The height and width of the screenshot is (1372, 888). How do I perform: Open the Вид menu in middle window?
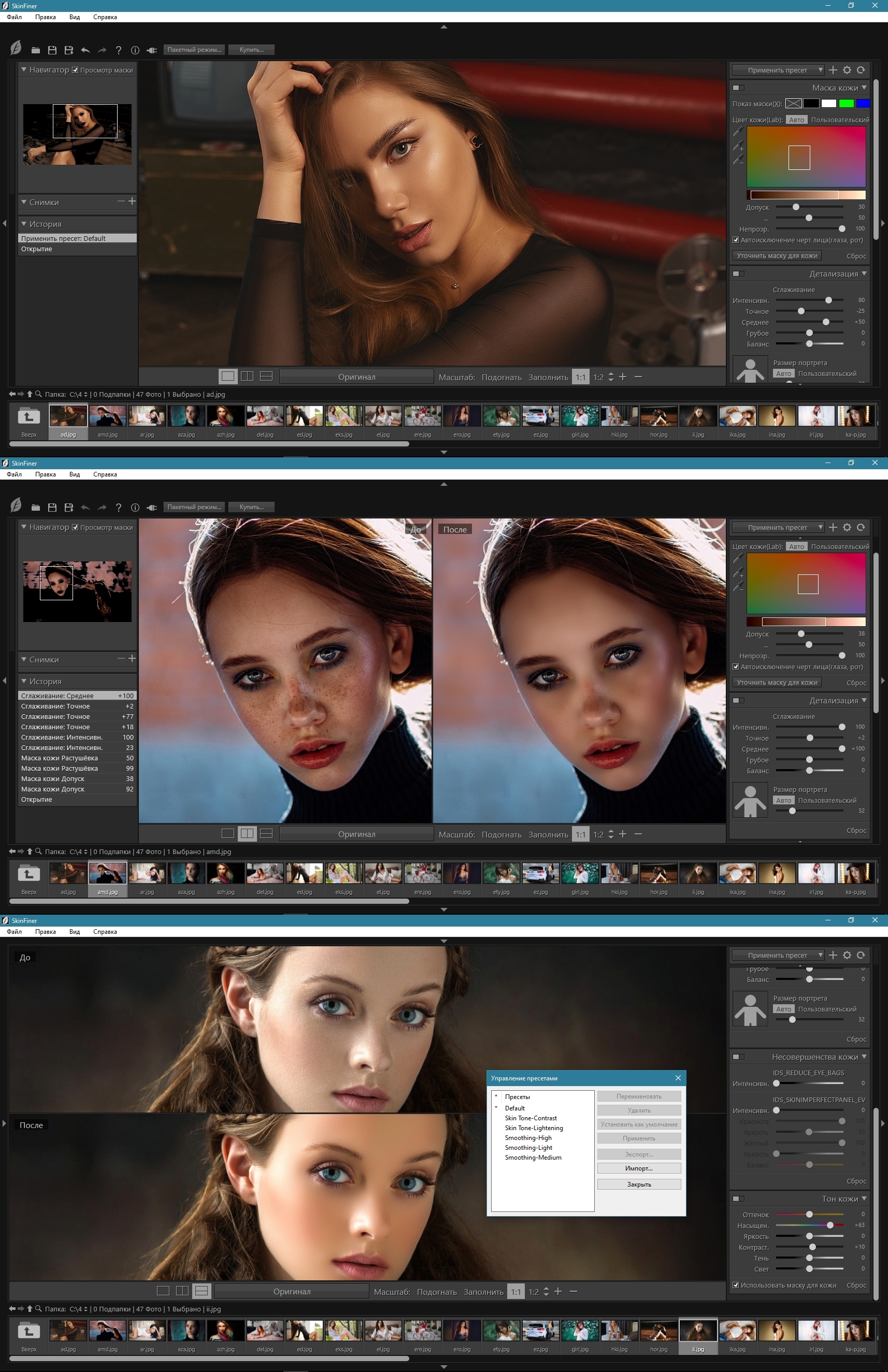[75, 474]
